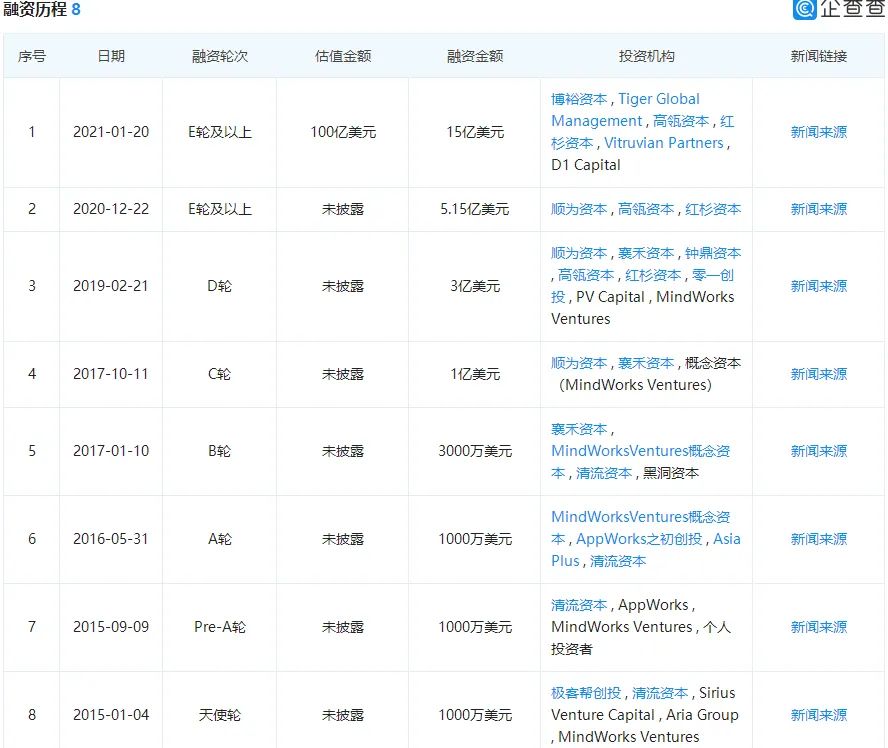The image size is (888, 748).
Task: Open 新闻来源 link for the 天使轮 row
Action: (819, 715)
